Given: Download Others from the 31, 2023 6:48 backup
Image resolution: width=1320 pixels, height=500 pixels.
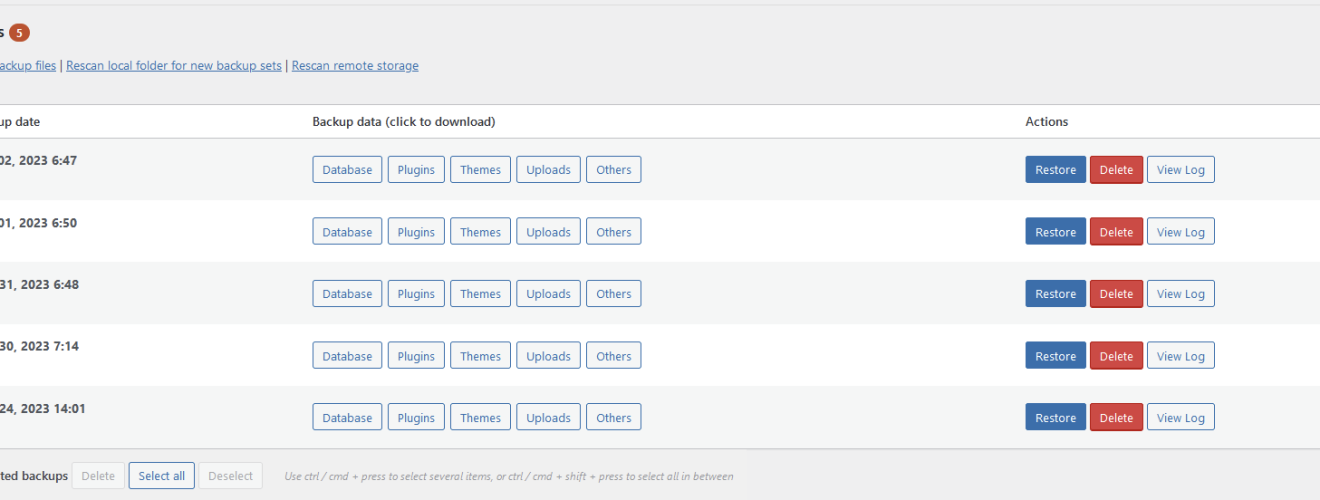Looking at the screenshot, I should [613, 294].
